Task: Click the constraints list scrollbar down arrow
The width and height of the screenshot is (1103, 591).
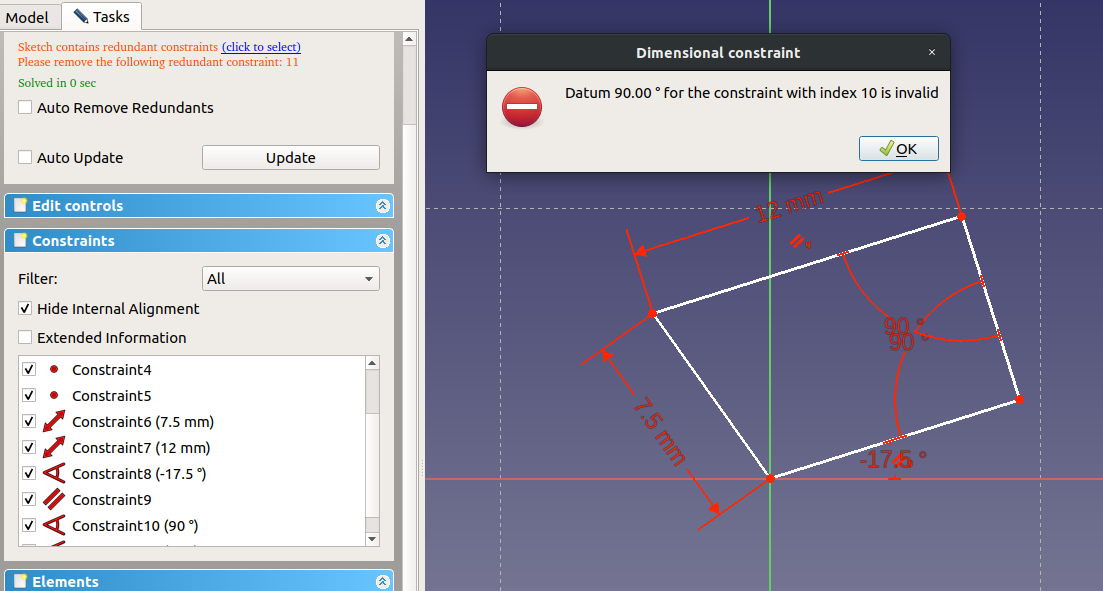Action: tap(372, 539)
